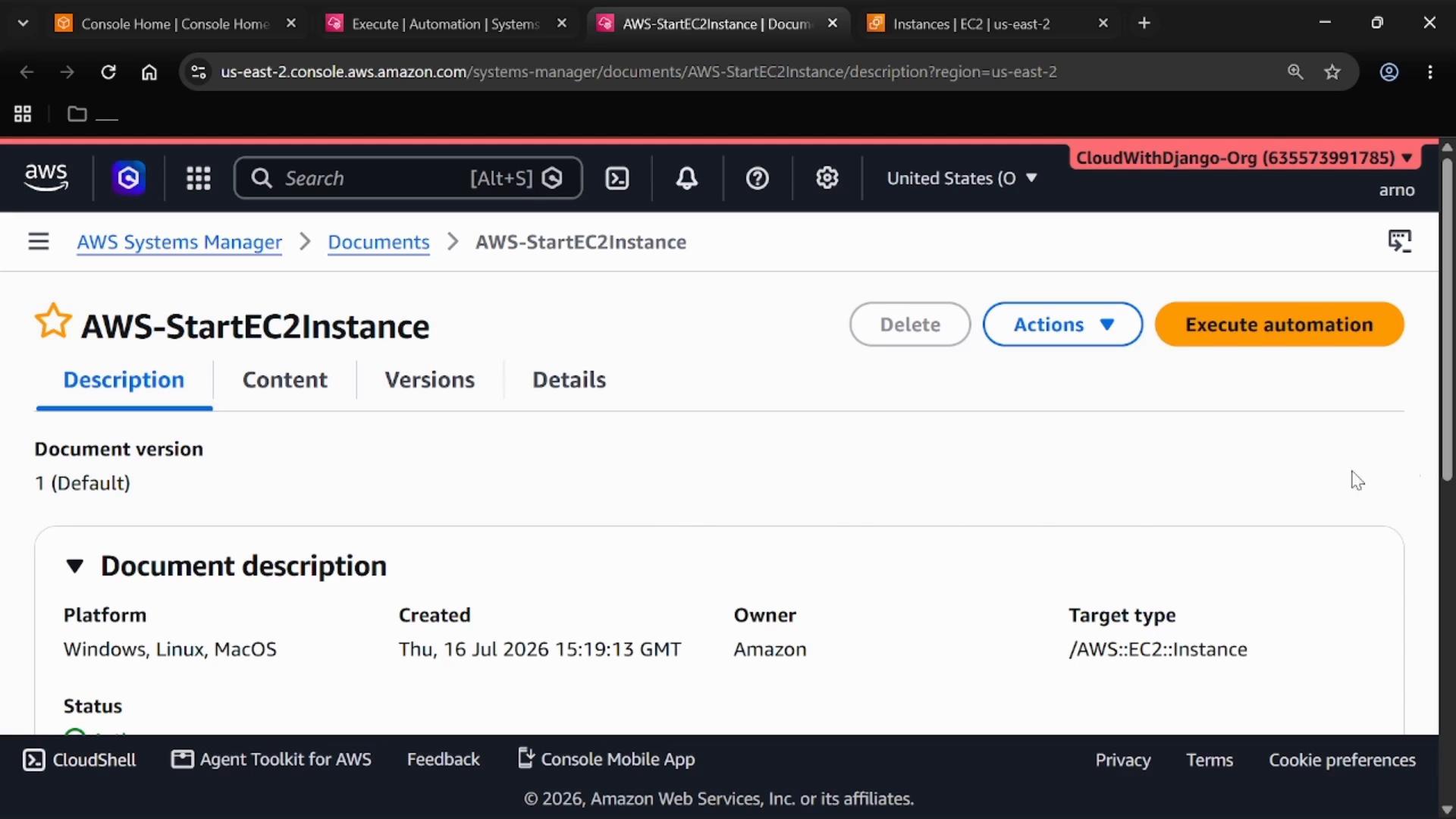Viewport: 1456px width, 819px height.
Task: Open the bookmarks bar apps grid icon
Action: pos(23,114)
